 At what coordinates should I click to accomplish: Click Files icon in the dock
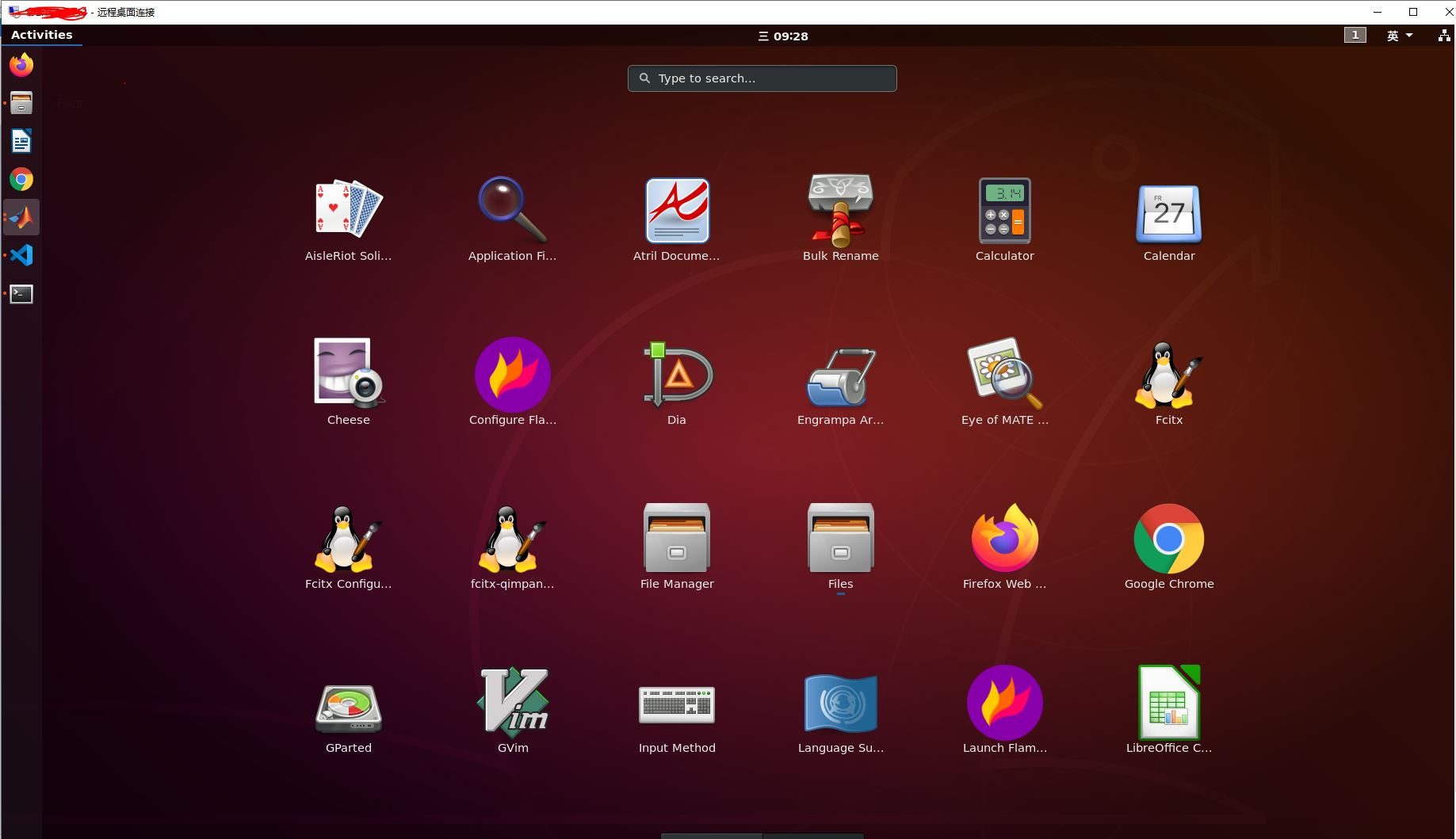pyautogui.click(x=21, y=102)
